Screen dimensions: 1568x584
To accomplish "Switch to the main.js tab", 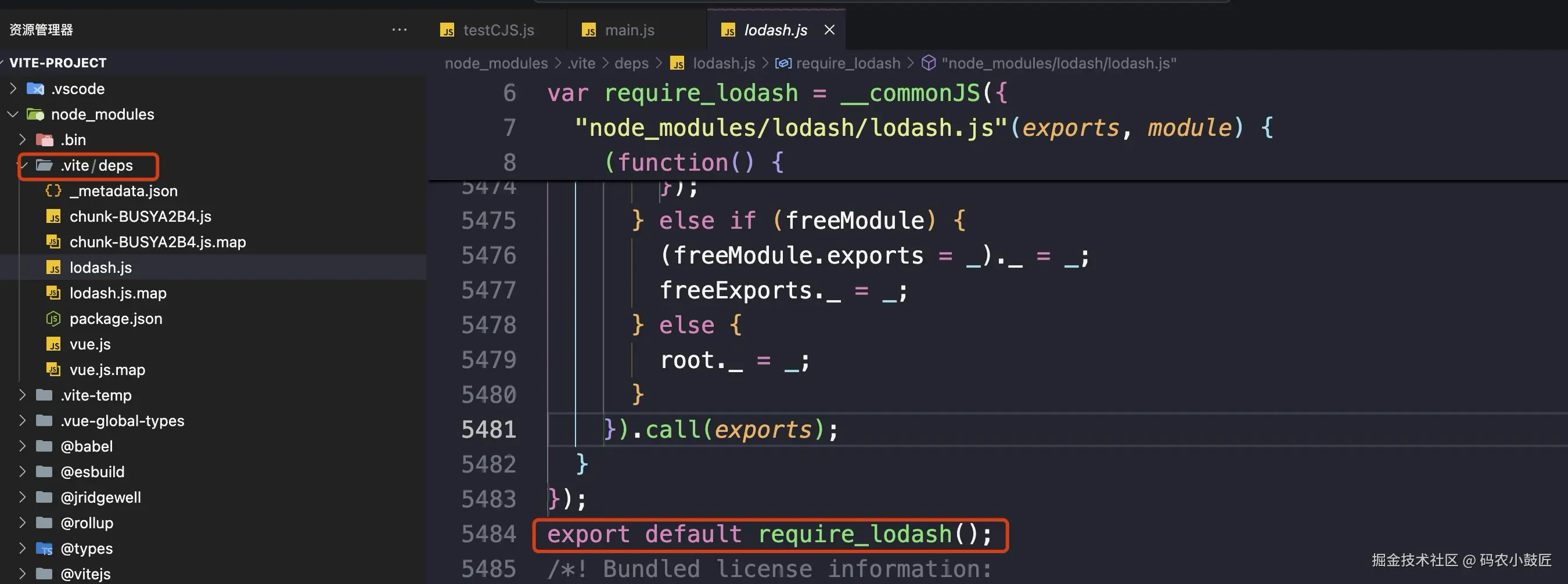I will [636, 30].
